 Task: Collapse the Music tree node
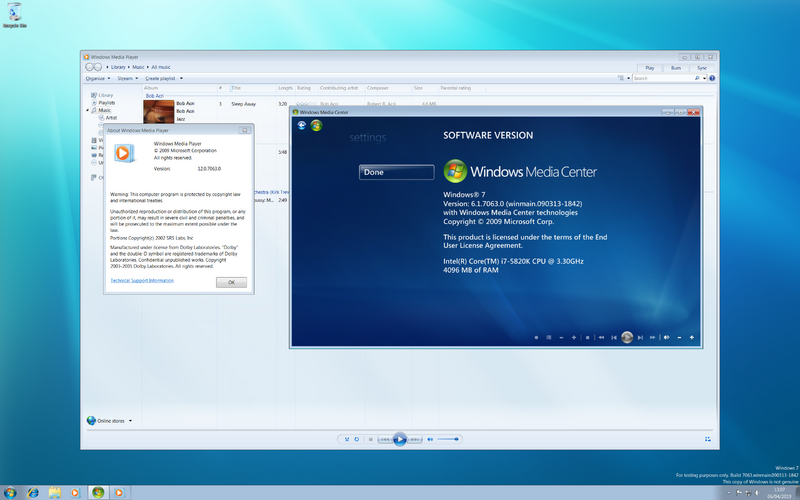click(90, 110)
